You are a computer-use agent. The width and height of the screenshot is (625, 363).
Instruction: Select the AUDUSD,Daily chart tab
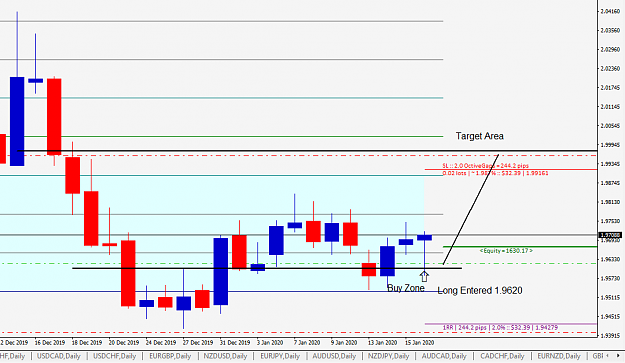pos(334,356)
